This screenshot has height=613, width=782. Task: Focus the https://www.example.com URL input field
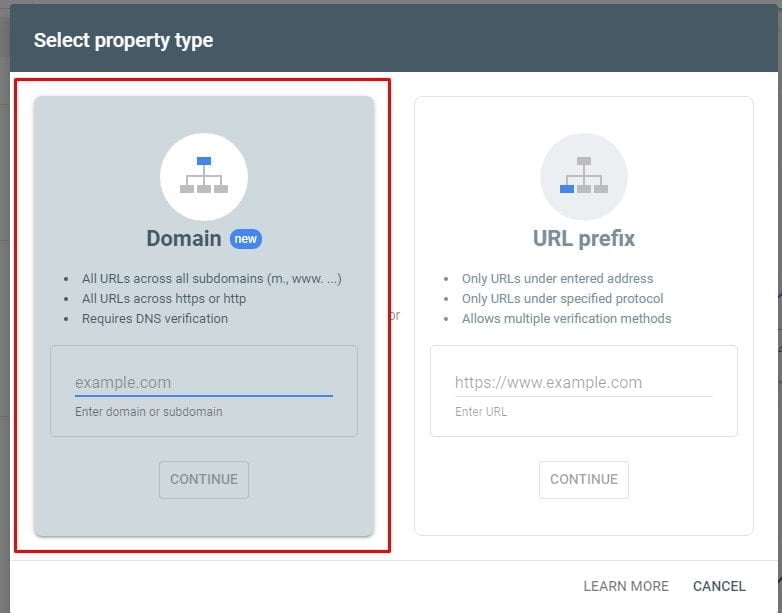pos(584,383)
